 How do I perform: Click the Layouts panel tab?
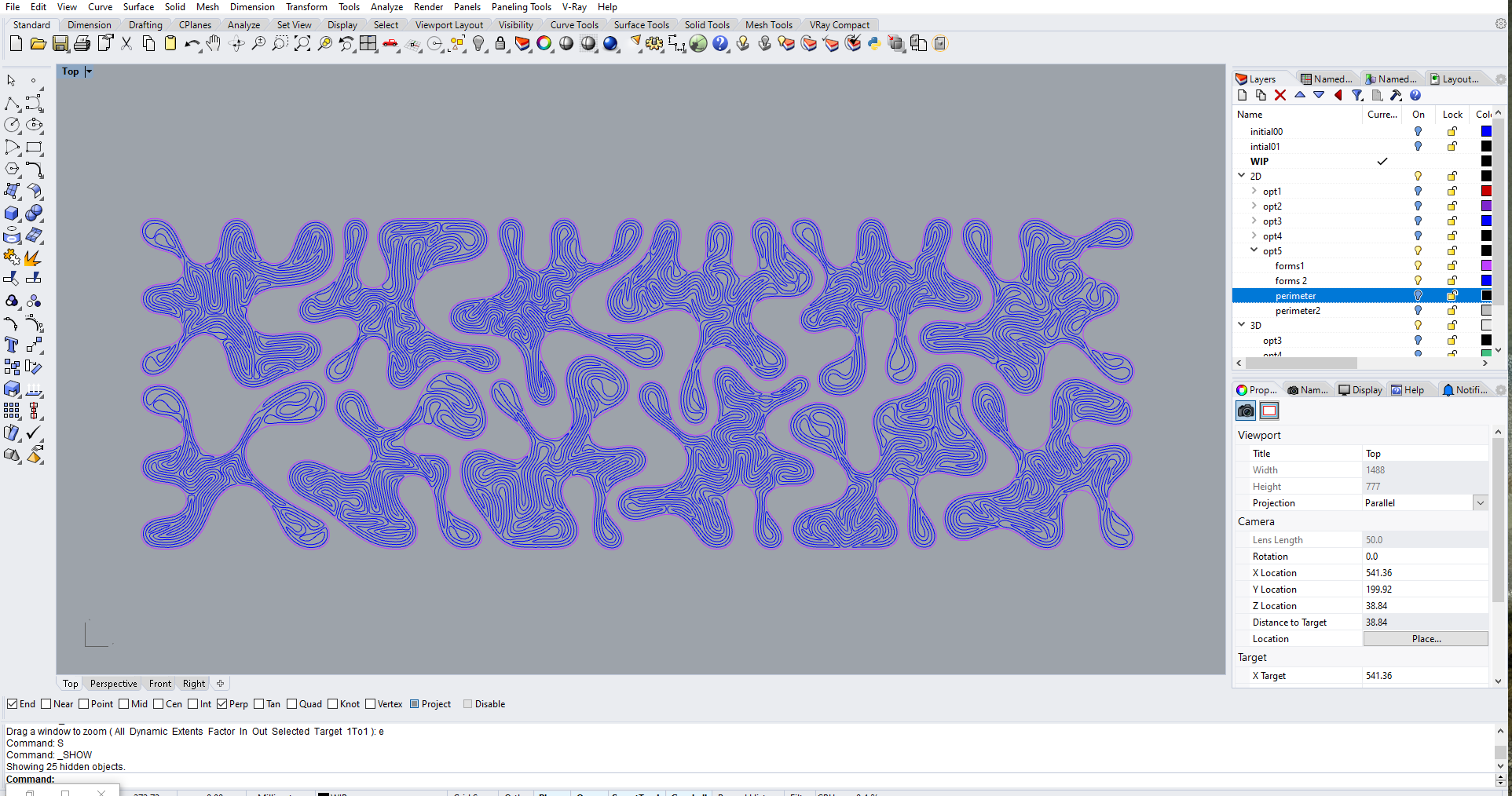coord(1455,79)
